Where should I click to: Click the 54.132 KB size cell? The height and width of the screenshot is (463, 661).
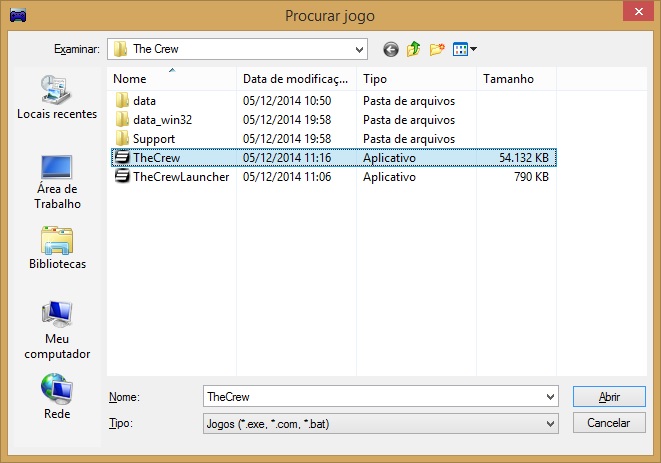(x=524, y=158)
